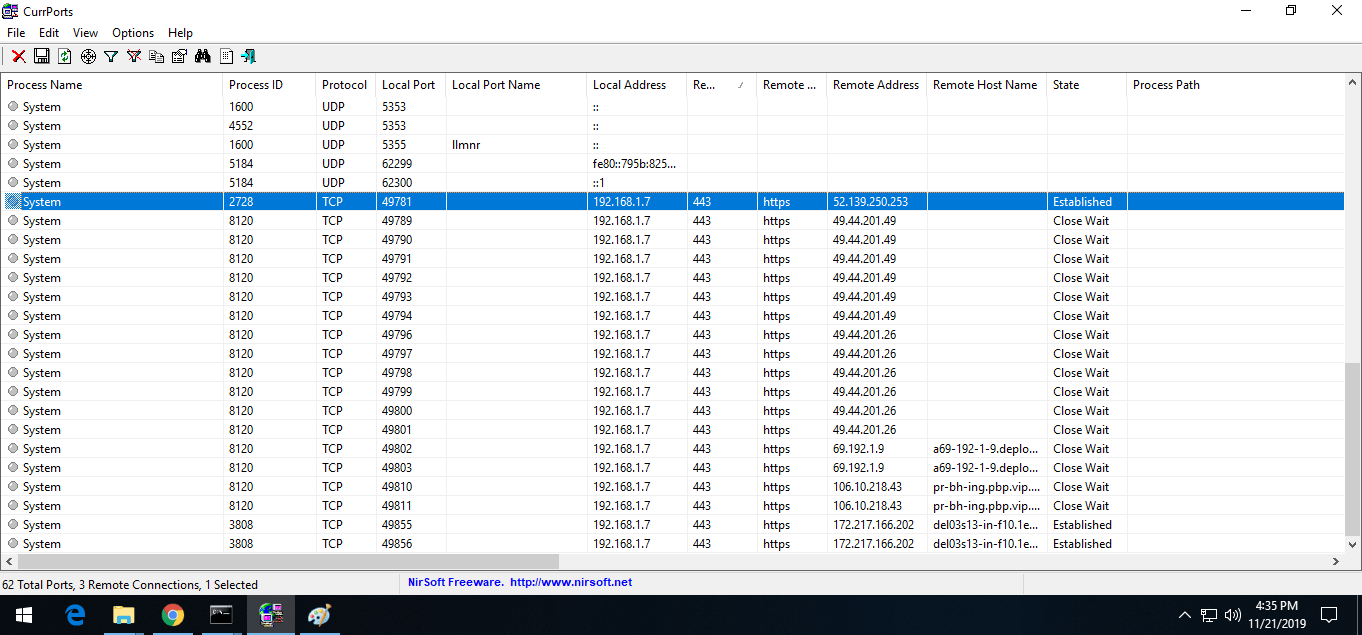Viewport: 1362px width, 635px height.
Task: Refresh the connections list
Action: [64, 56]
